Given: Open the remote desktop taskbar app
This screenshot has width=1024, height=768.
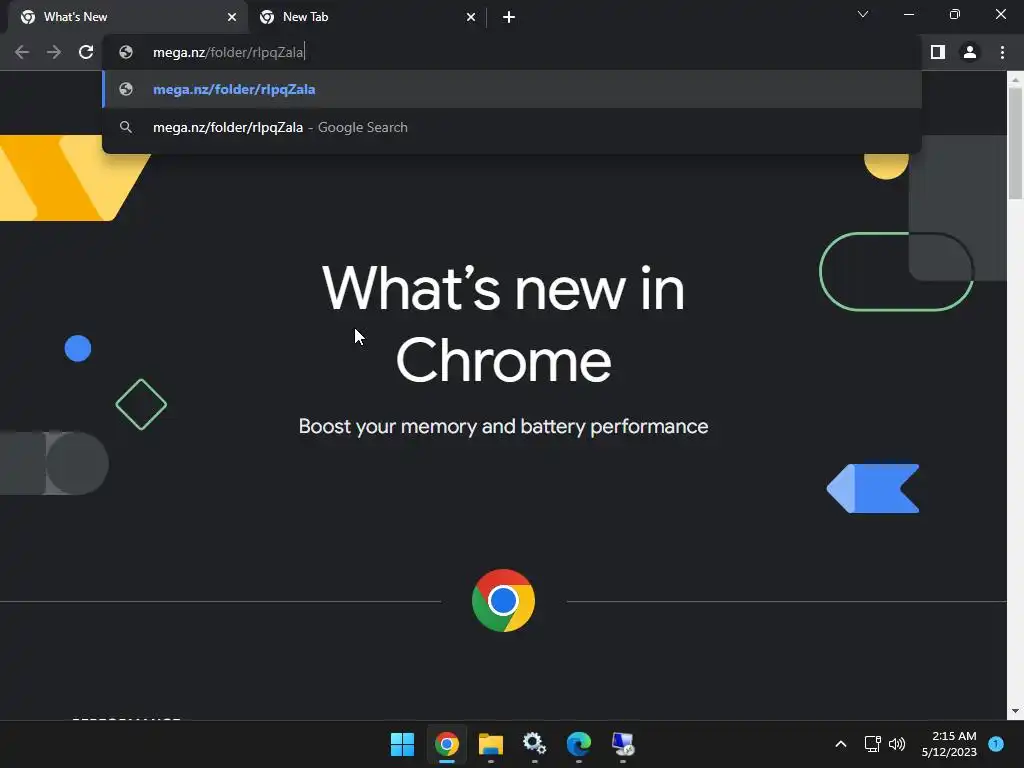Looking at the screenshot, I should (622, 744).
